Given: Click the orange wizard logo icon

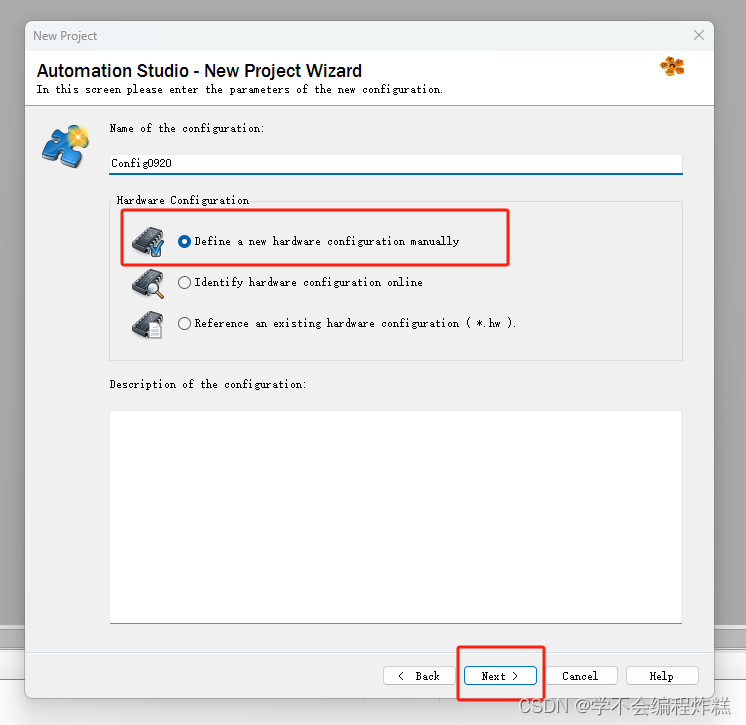Looking at the screenshot, I should (672, 66).
